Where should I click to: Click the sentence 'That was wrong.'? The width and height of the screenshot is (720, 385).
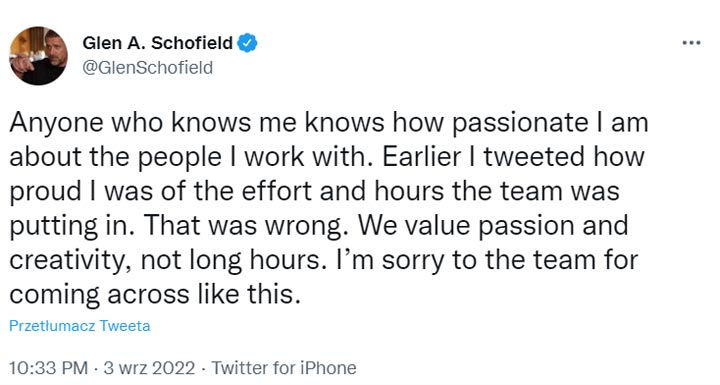[x=243, y=226]
